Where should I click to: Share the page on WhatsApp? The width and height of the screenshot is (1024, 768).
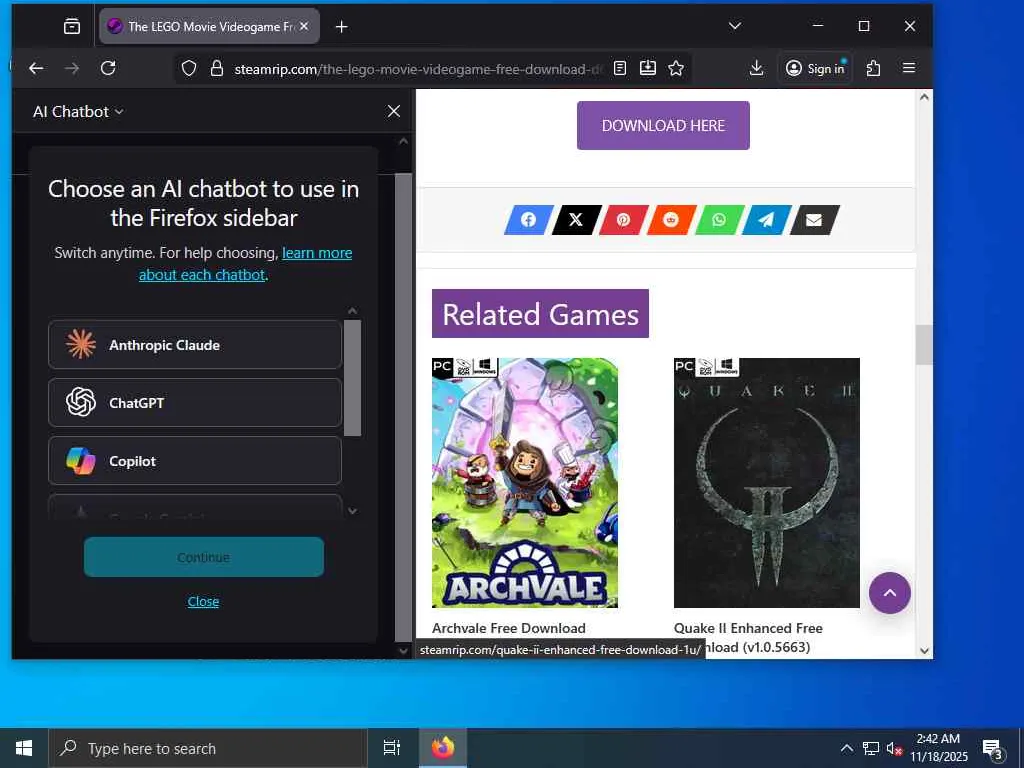[x=718, y=219]
